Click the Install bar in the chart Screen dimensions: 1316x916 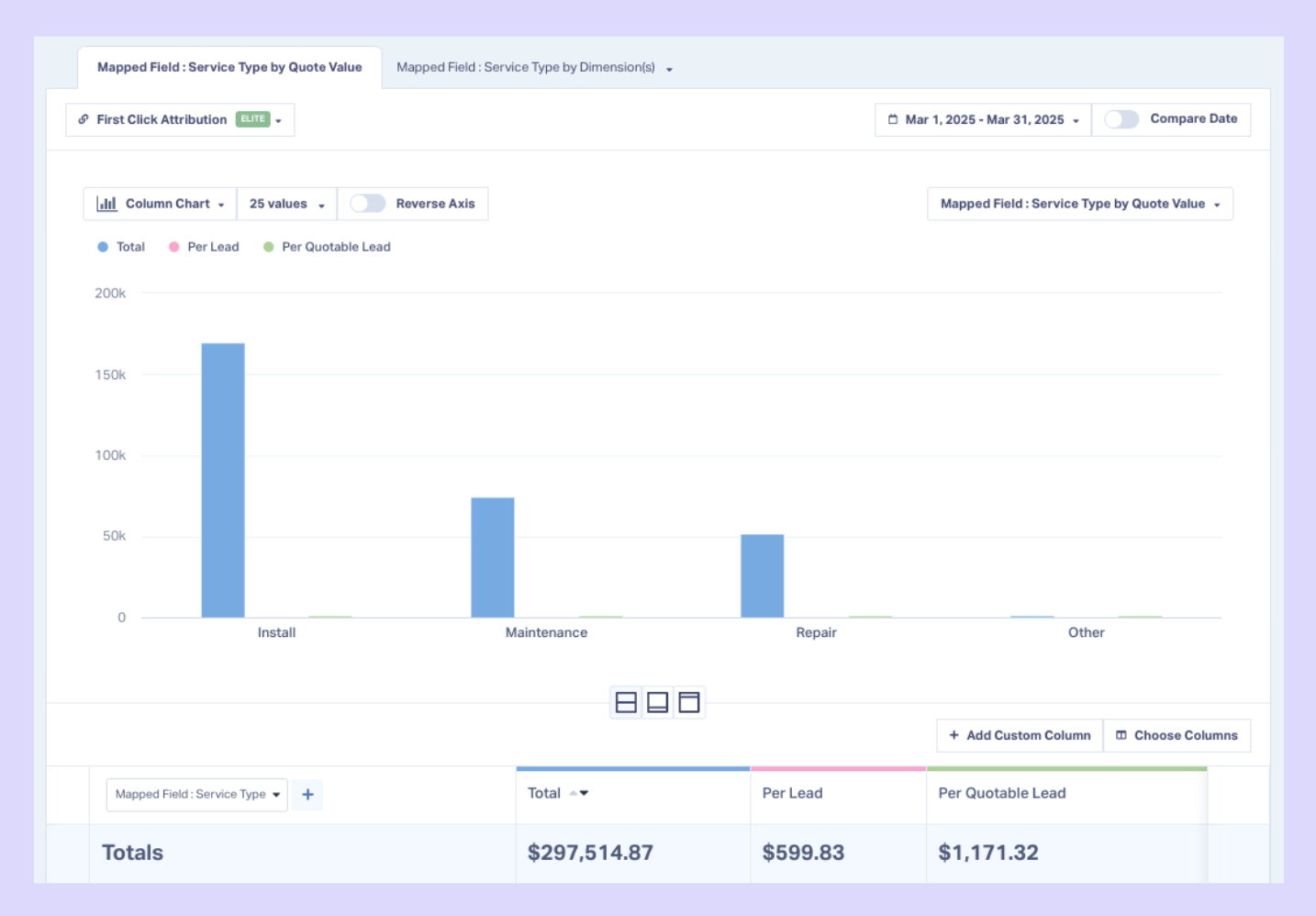[223, 479]
